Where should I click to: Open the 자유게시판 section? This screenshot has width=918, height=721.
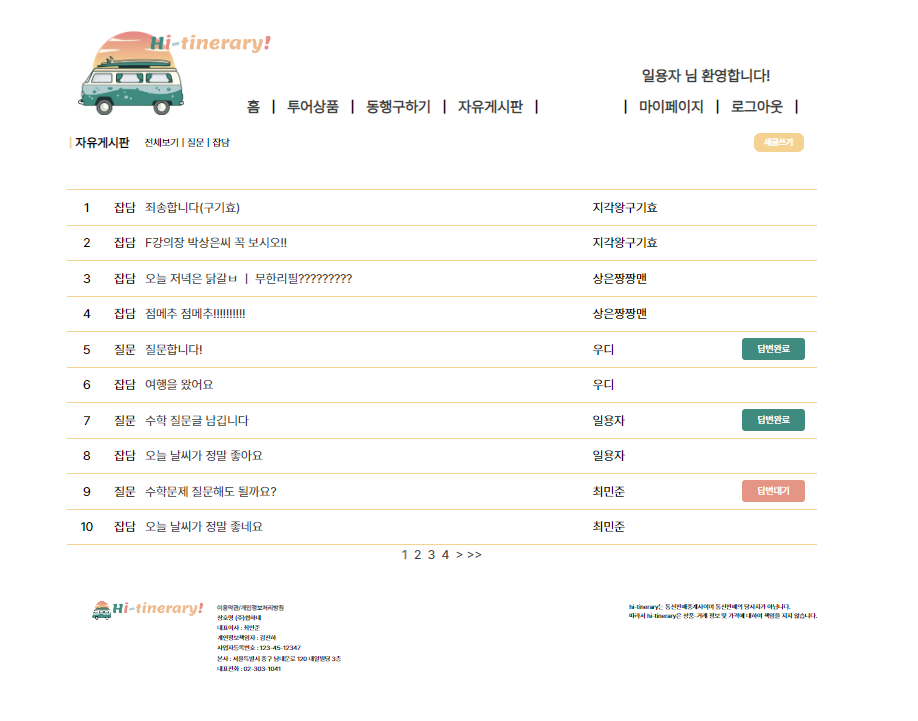[493, 105]
